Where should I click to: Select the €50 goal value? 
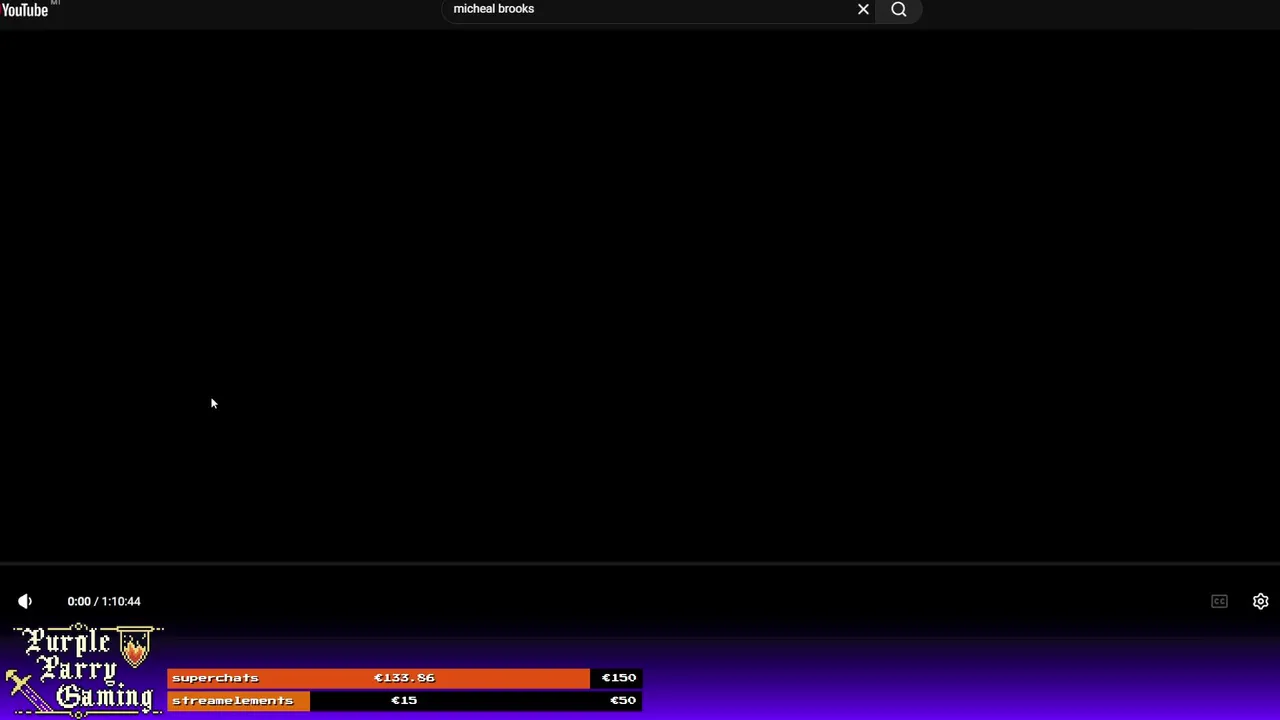[x=622, y=700]
